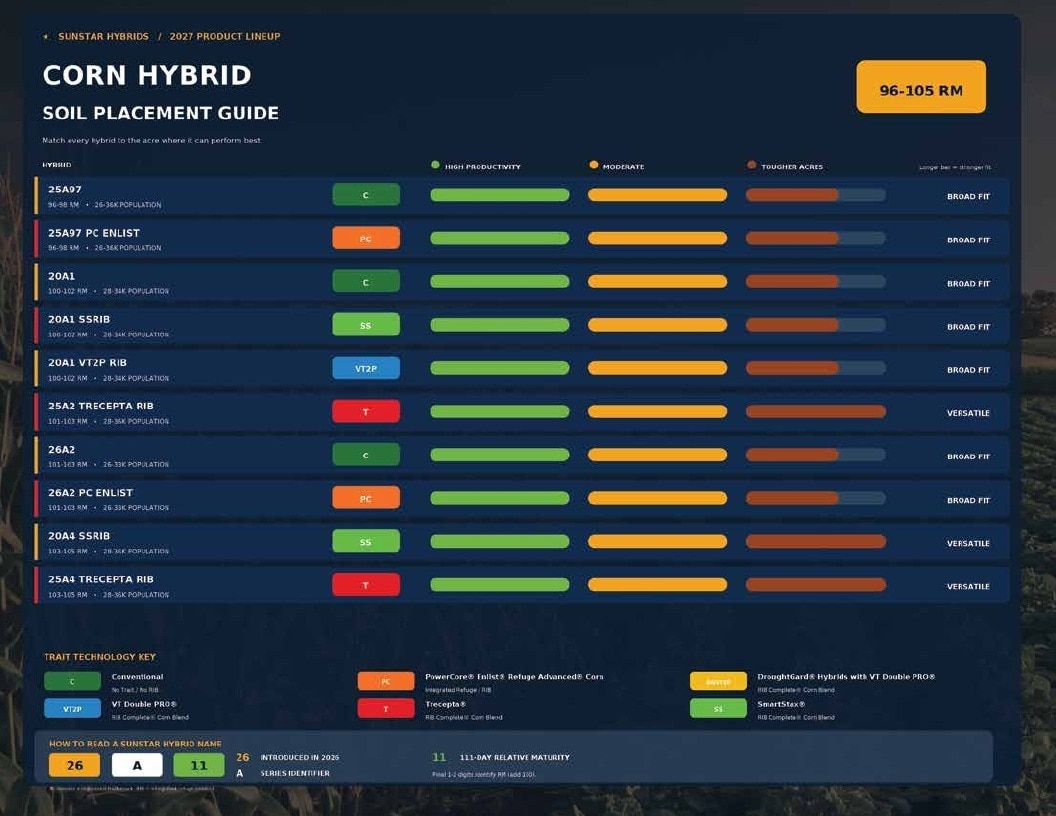Click the BROAD FIT label in the 26A2 row
Image resolution: width=1056 pixels, height=816 pixels.
(x=968, y=456)
